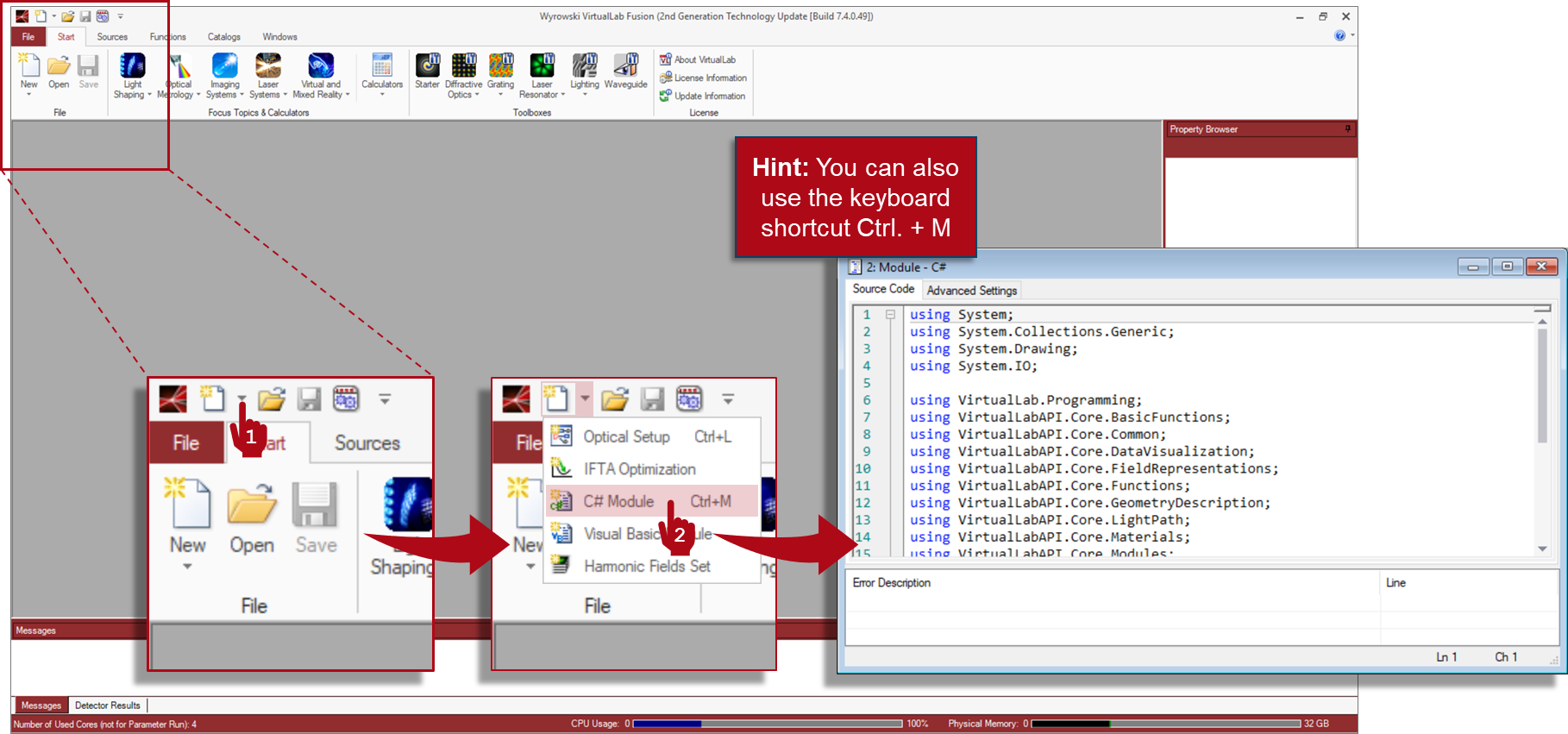Screen dimensions: 1568x734
Task: Pin the Property Browser panel
Action: [x=1348, y=129]
